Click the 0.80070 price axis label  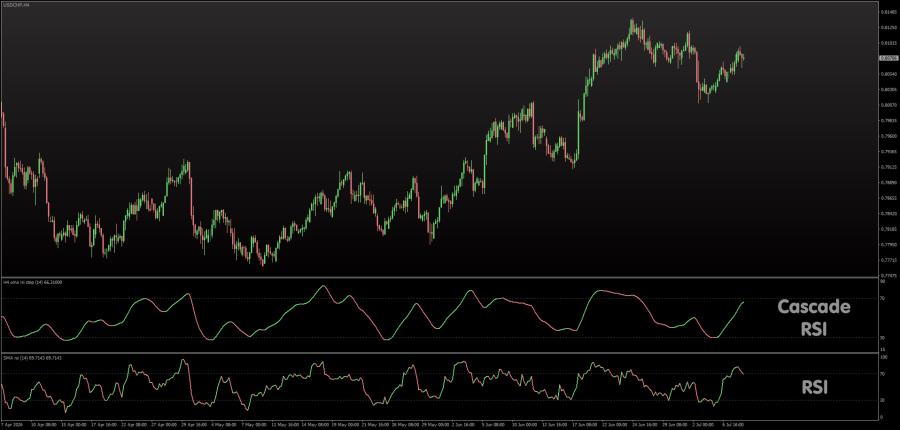tap(889, 105)
